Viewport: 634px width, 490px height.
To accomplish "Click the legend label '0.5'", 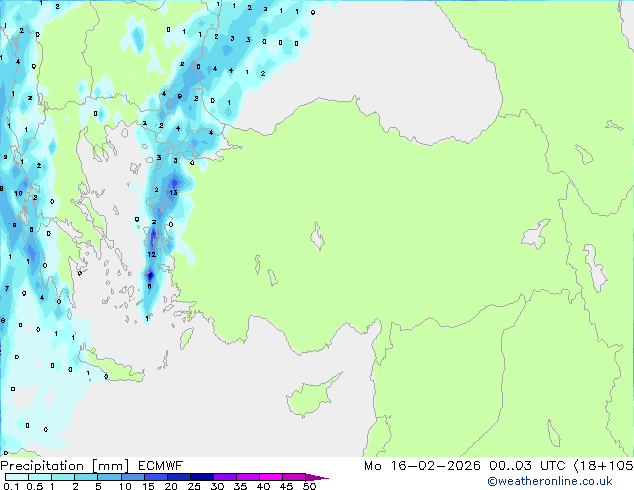I will click(34, 486).
